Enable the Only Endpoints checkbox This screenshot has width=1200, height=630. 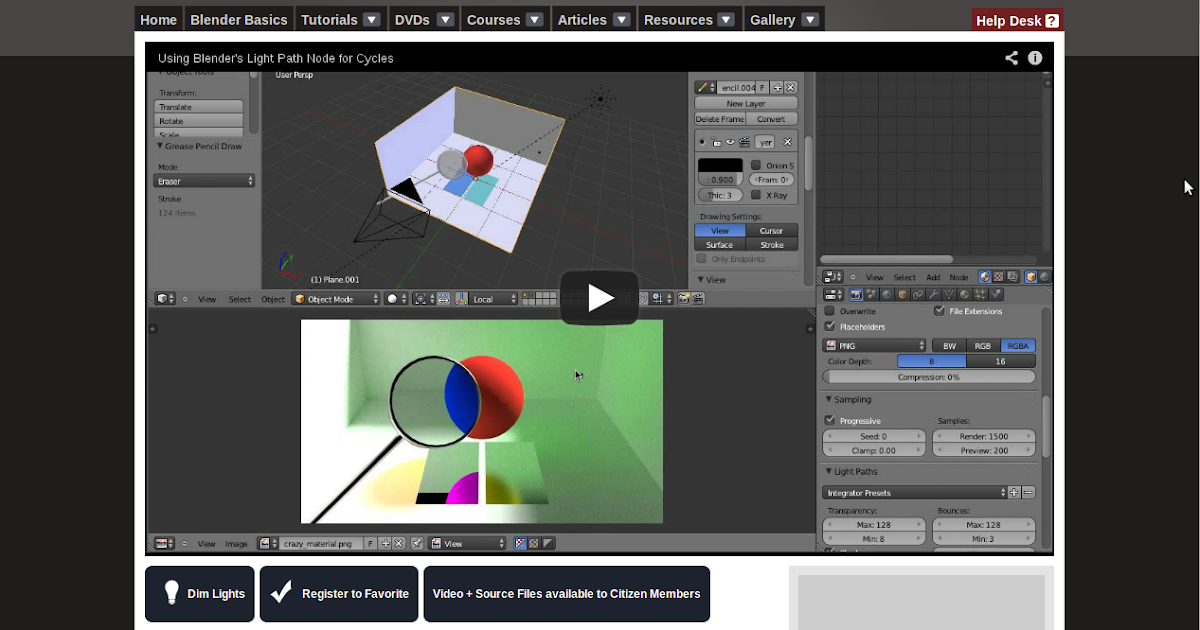pos(703,258)
